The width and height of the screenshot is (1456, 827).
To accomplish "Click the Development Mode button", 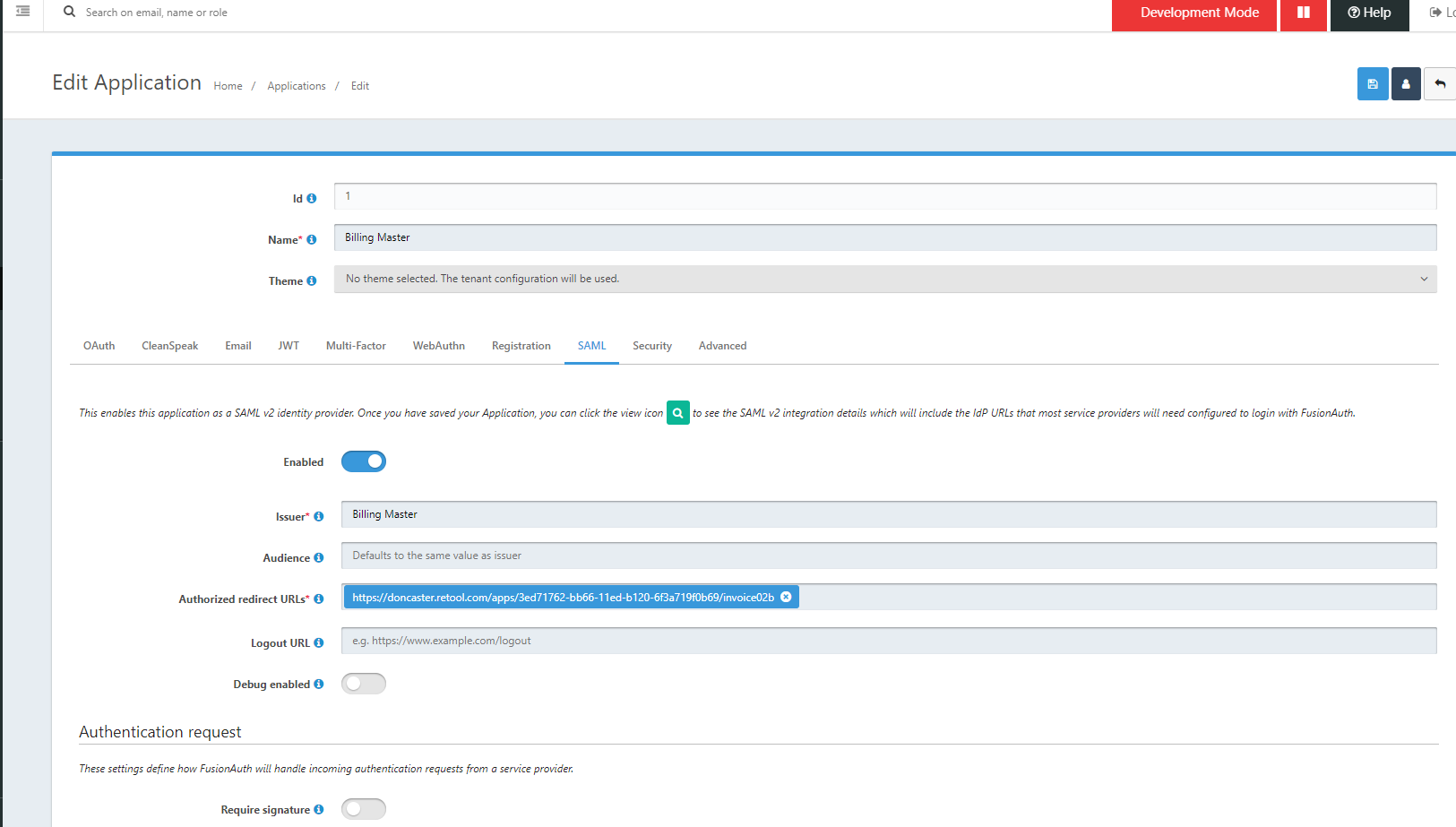I will pyautogui.click(x=1199, y=13).
